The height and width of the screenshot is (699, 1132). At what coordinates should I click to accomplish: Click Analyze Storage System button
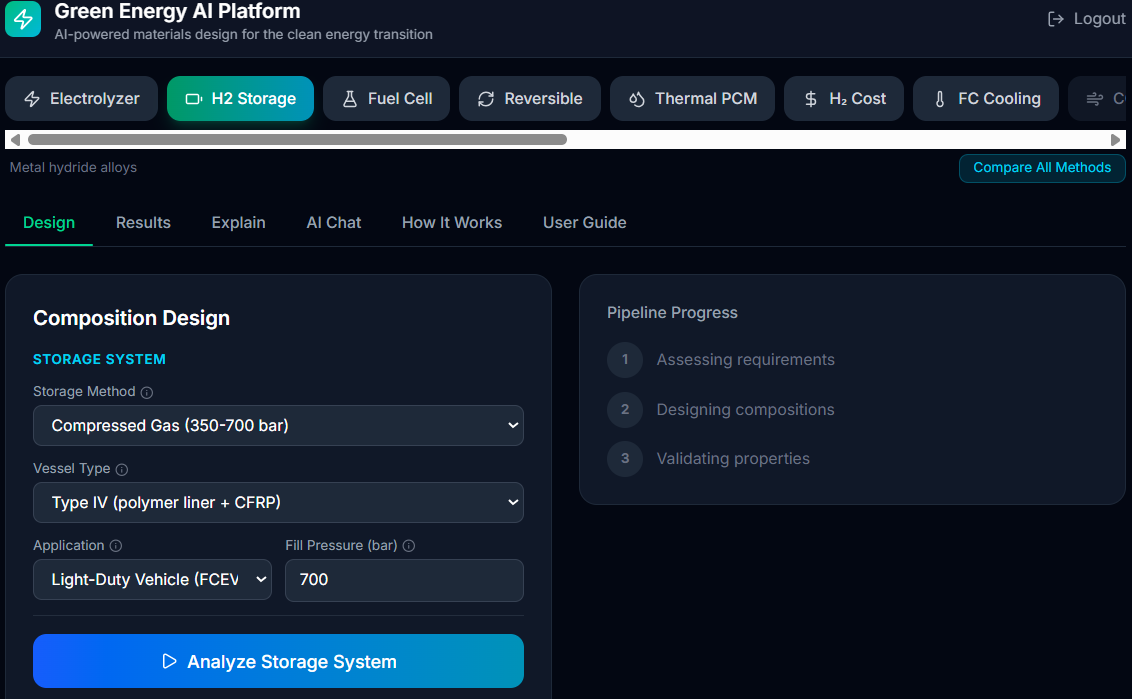tap(279, 661)
